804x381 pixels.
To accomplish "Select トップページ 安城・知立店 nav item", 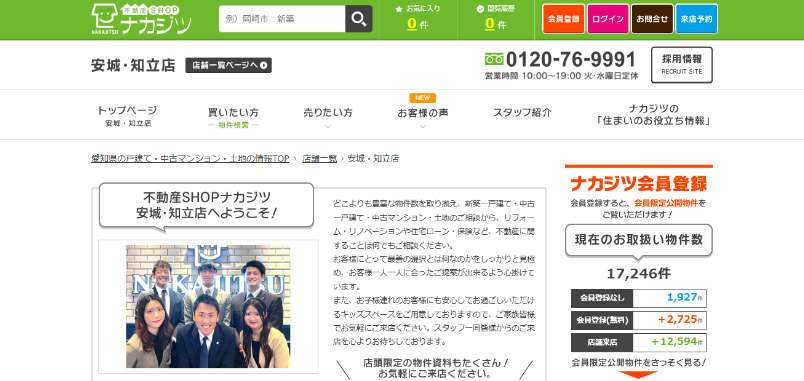I will (x=127, y=116).
